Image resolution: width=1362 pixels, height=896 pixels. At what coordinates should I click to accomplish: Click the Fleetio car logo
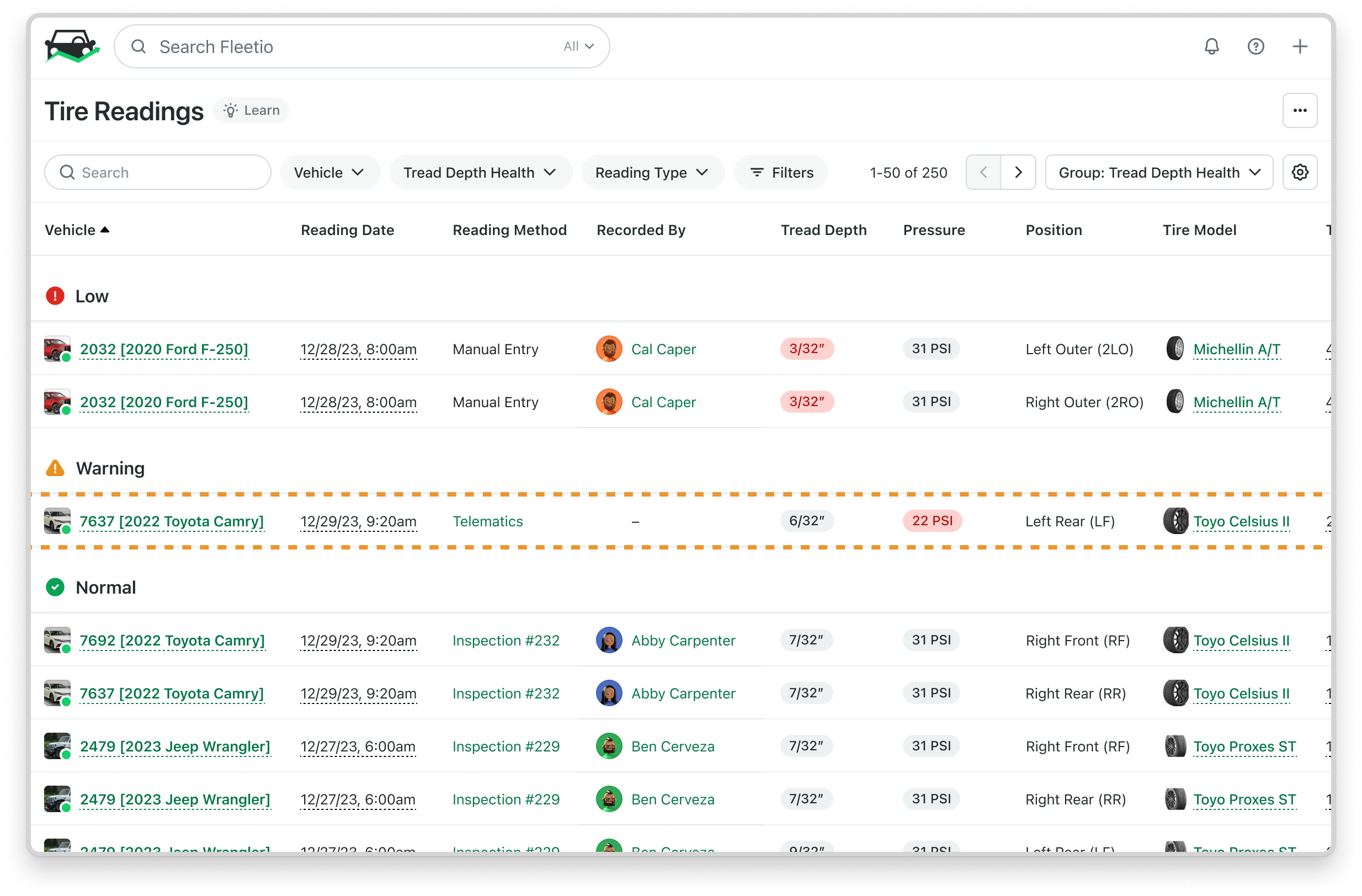(72, 46)
